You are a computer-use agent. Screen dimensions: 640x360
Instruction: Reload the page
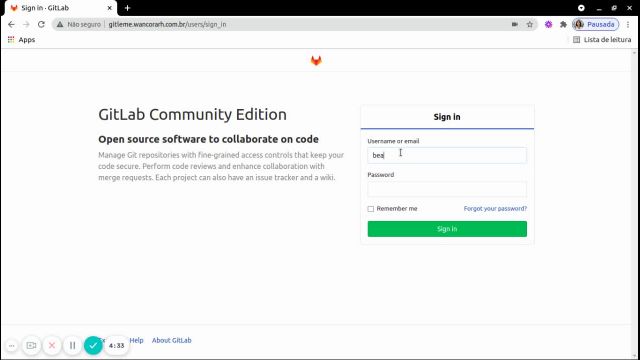(41, 24)
